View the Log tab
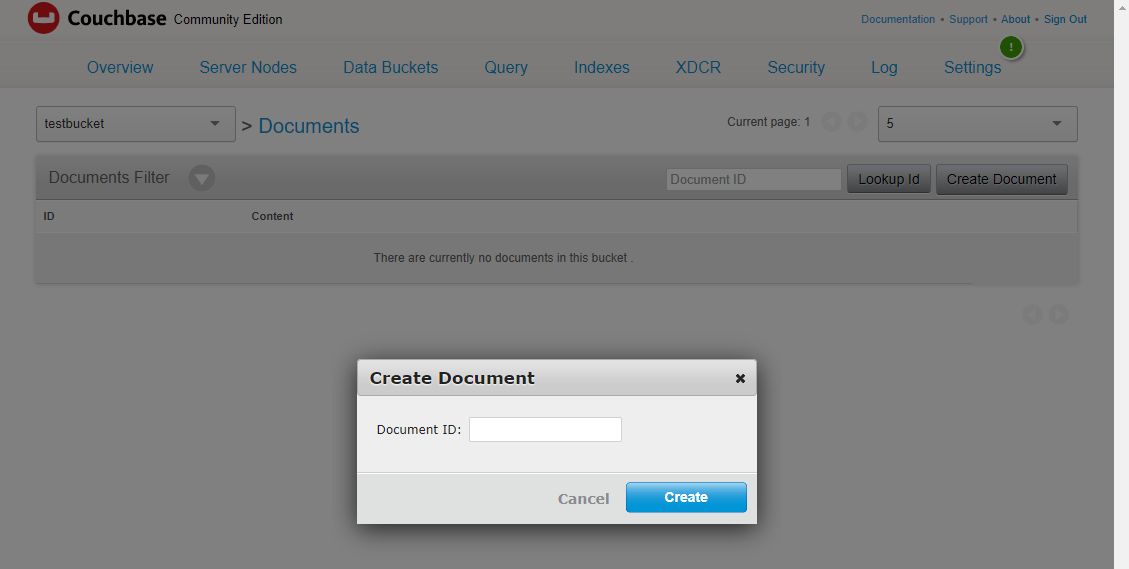Image resolution: width=1129 pixels, height=569 pixels. point(884,68)
